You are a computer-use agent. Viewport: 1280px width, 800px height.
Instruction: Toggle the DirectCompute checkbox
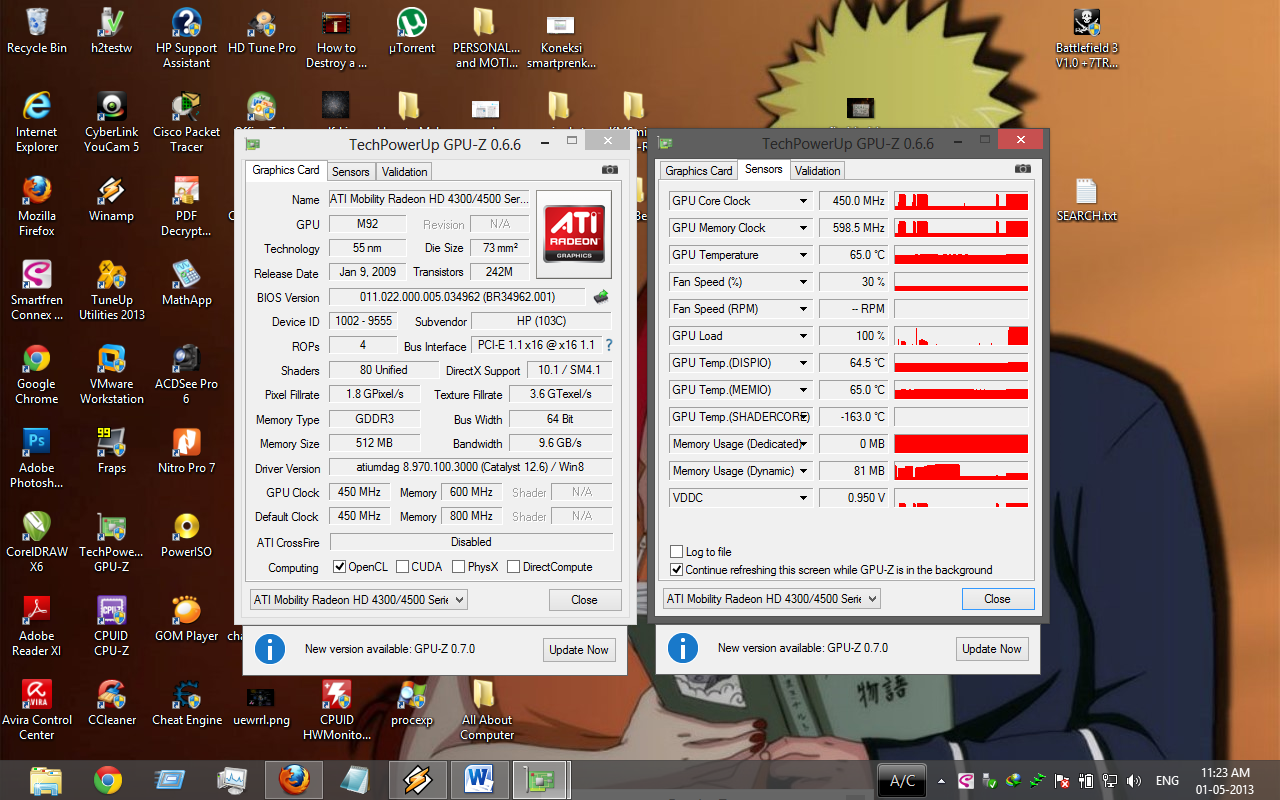(x=513, y=567)
